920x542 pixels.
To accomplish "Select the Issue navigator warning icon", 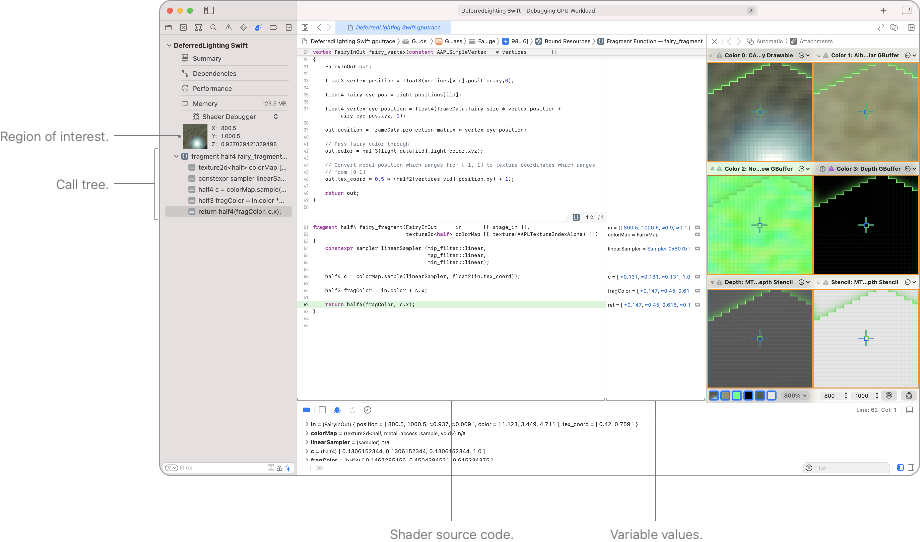I will coord(227,27).
